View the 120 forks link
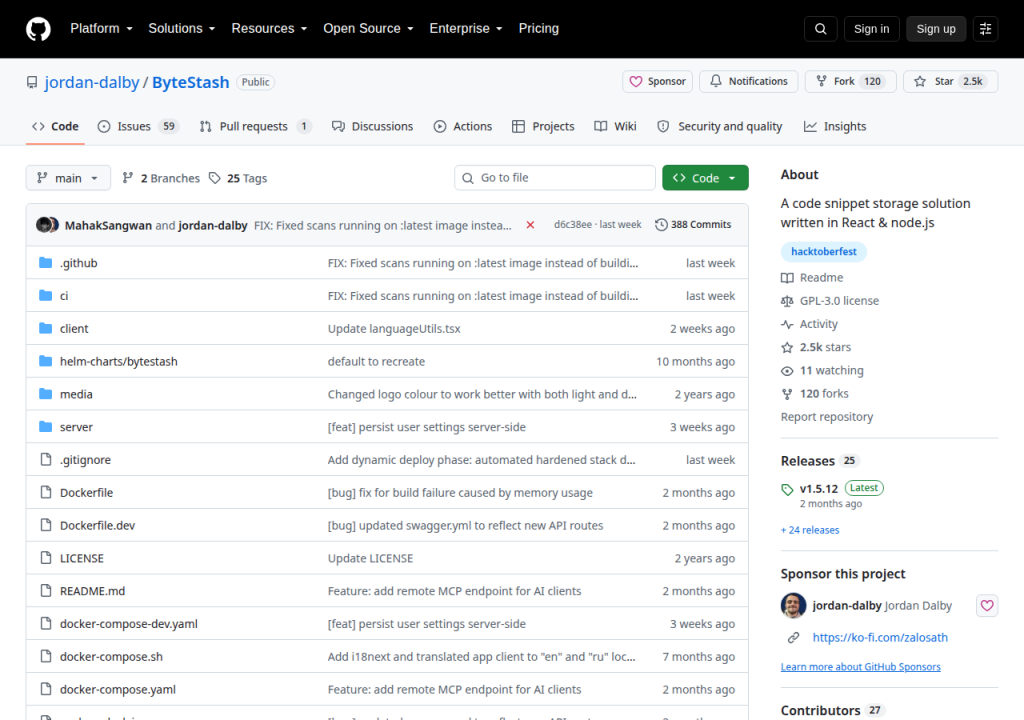 pos(815,393)
